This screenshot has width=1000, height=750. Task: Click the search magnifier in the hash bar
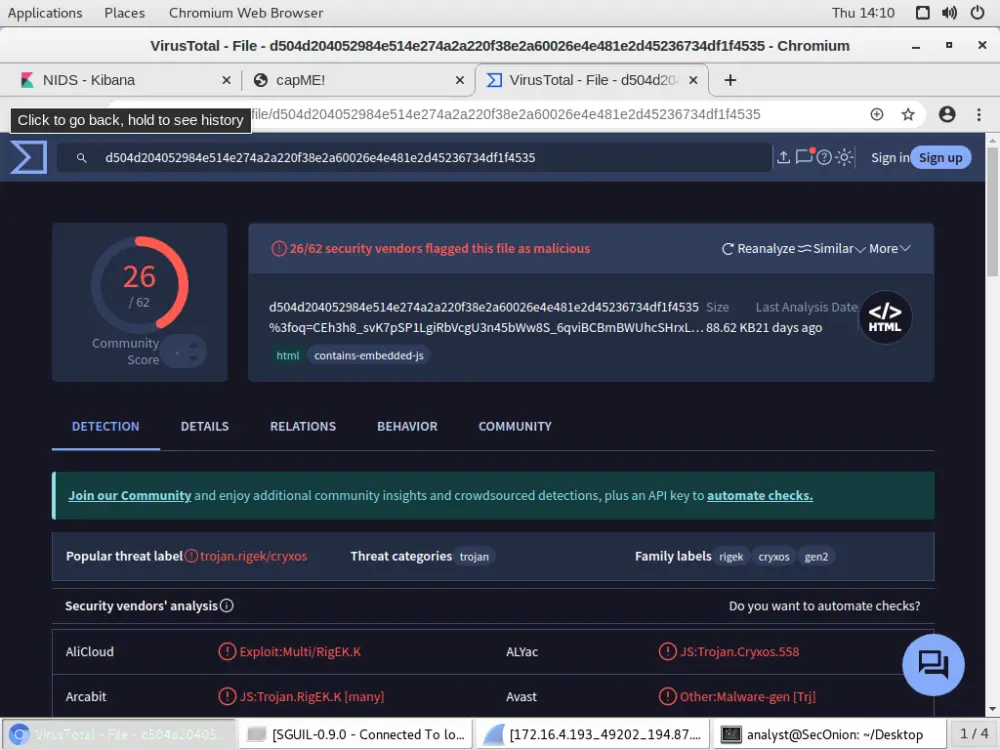(x=81, y=157)
